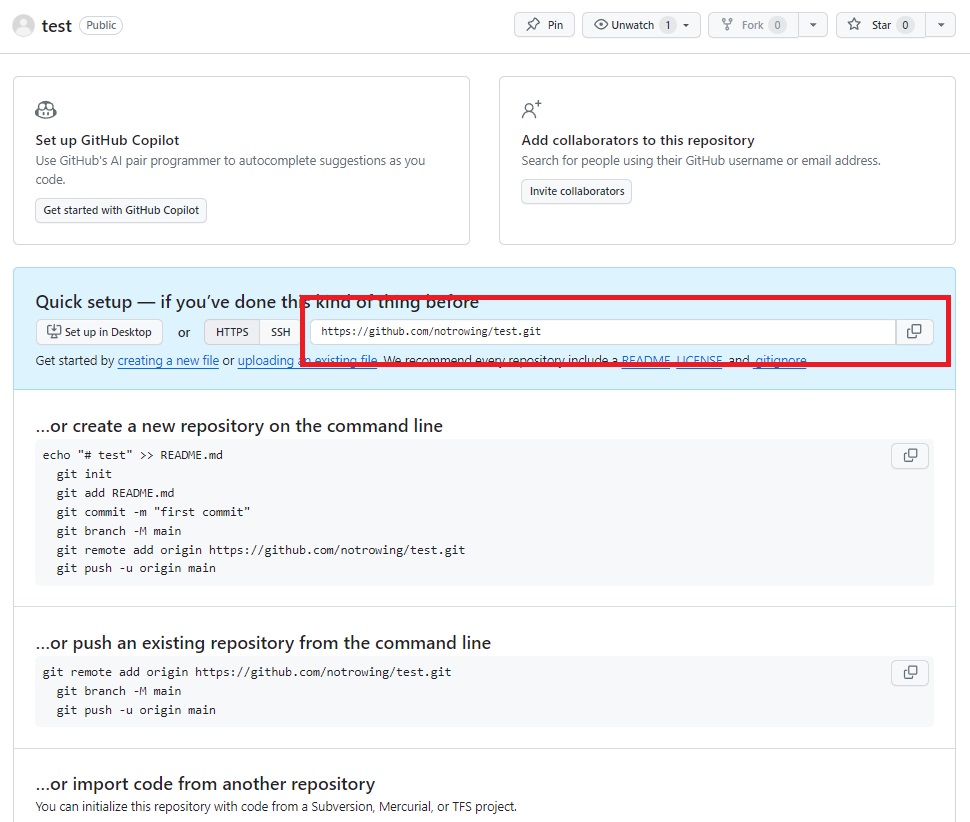Click Get started with GitHub Copilot

[121, 210]
